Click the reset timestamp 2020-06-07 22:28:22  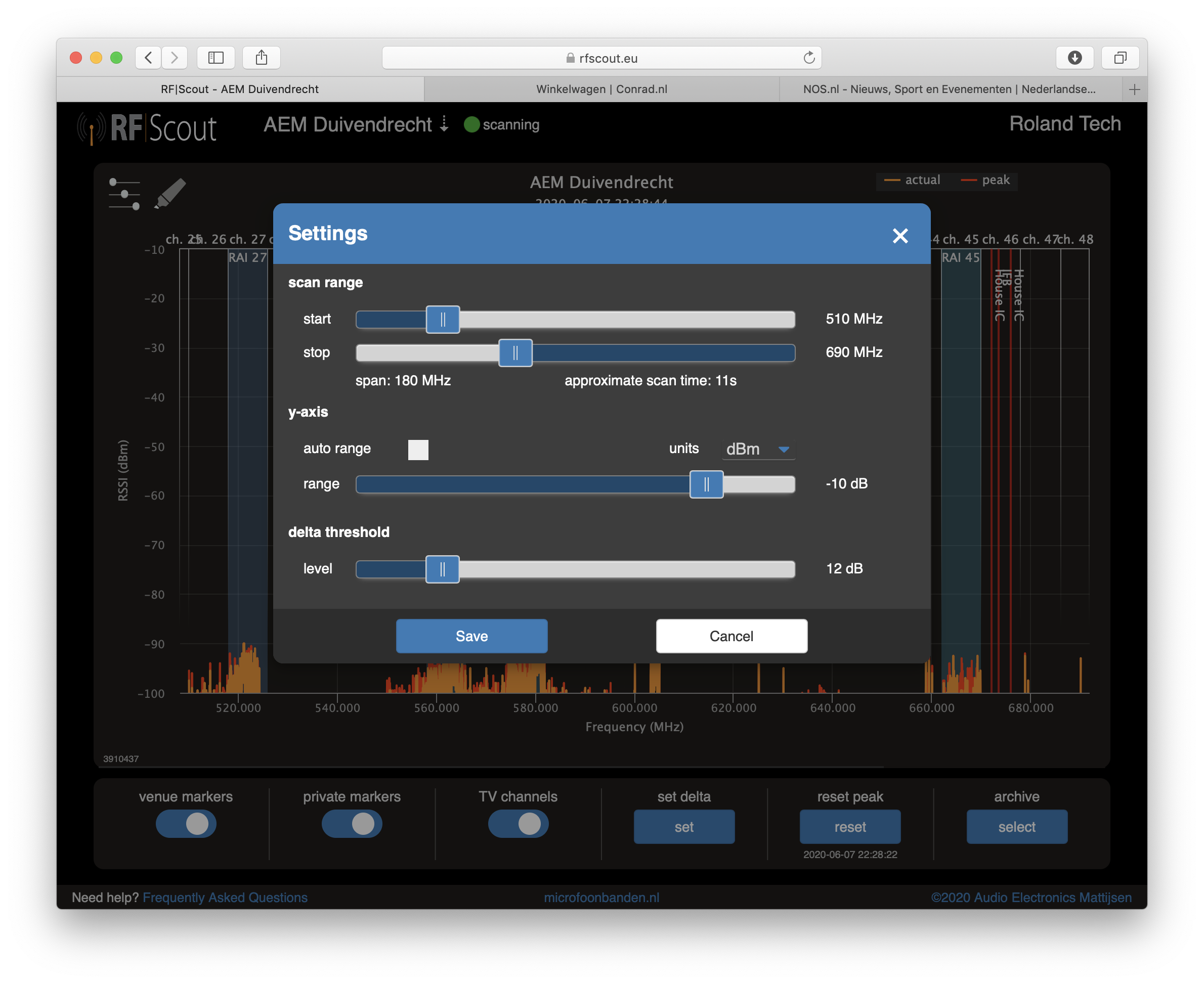tap(849, 854)
